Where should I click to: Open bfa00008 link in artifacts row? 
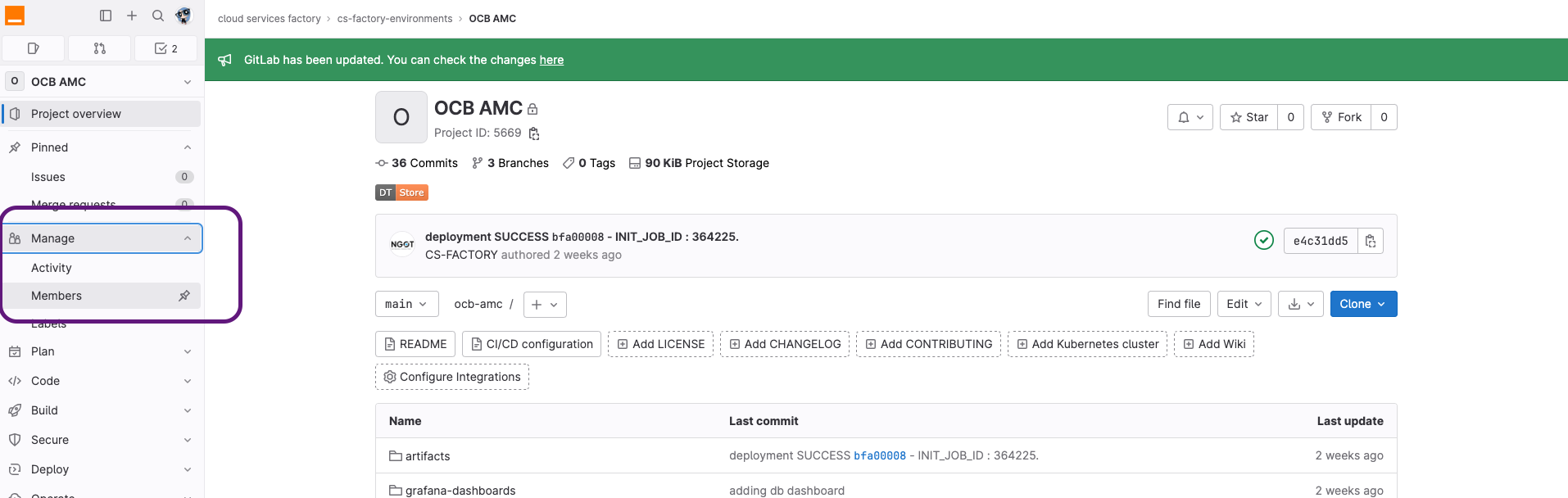(x=880, y=455)
